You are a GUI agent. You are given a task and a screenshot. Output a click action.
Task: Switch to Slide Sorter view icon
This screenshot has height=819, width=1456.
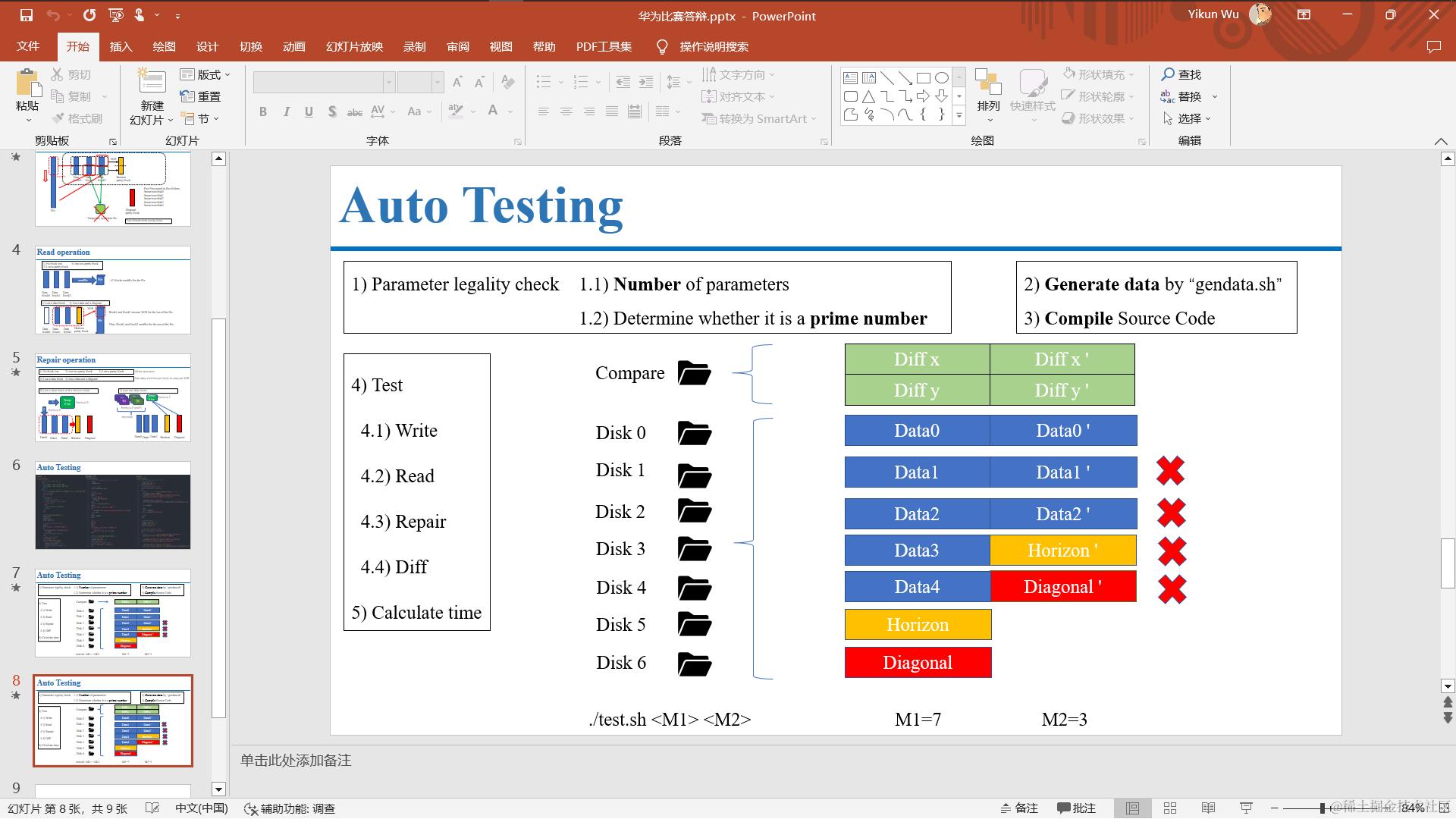1170,808
